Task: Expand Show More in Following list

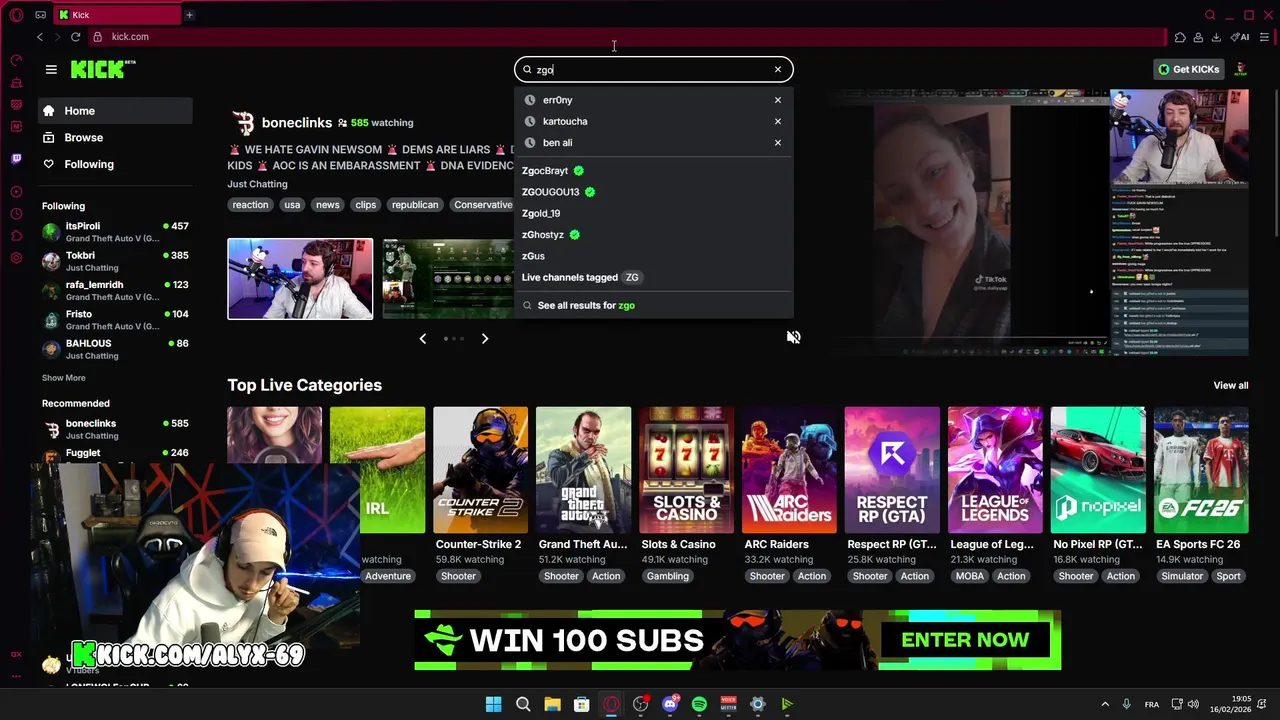Action: [63, 378]
